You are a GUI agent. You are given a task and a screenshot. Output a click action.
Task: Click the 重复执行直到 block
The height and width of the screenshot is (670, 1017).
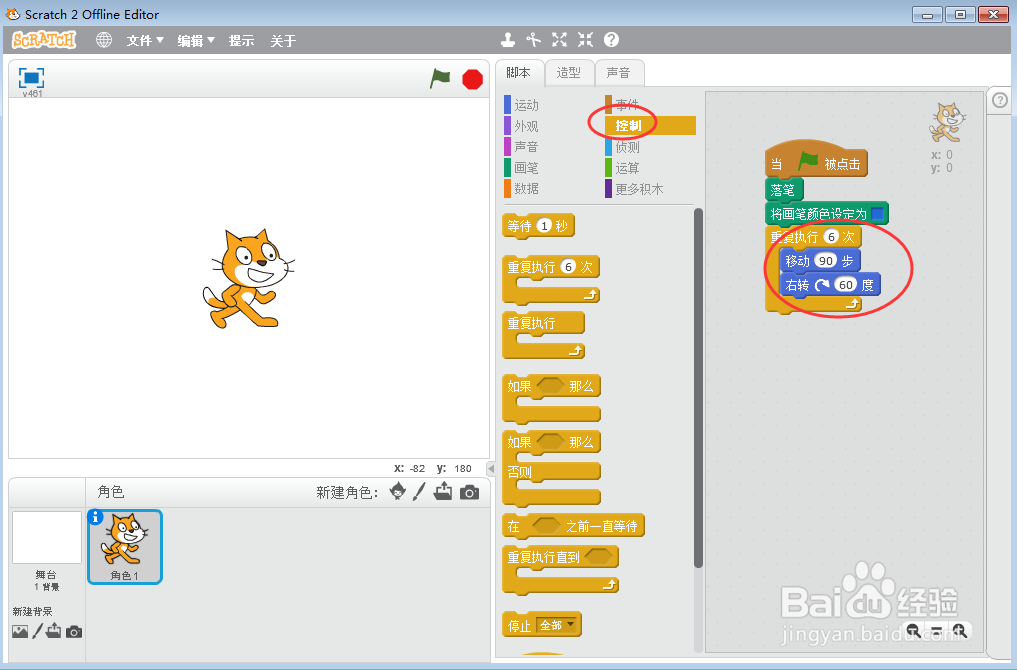pyautogui.click(x=560, y=569)
